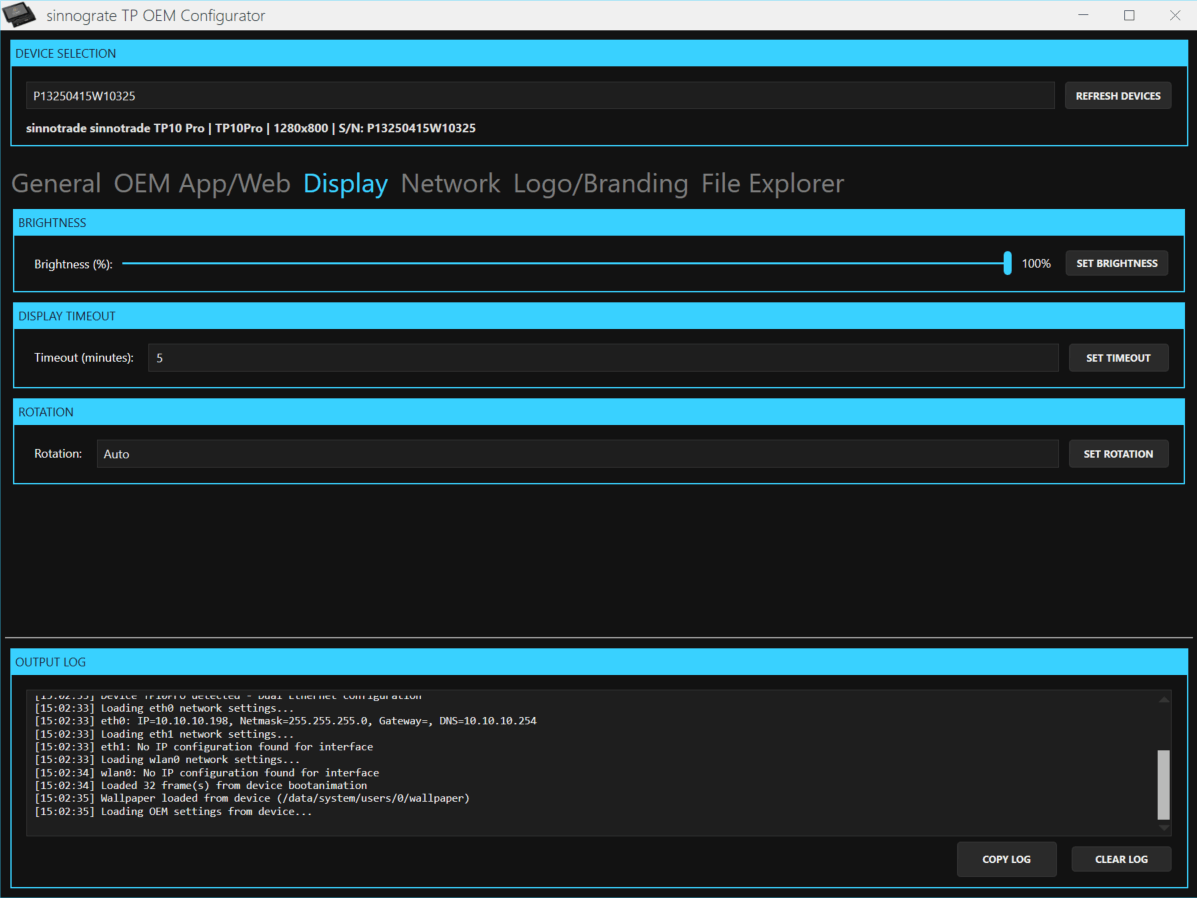
Task: Click the sinnograte app icon in the title bar
Action: pos(20,15)
